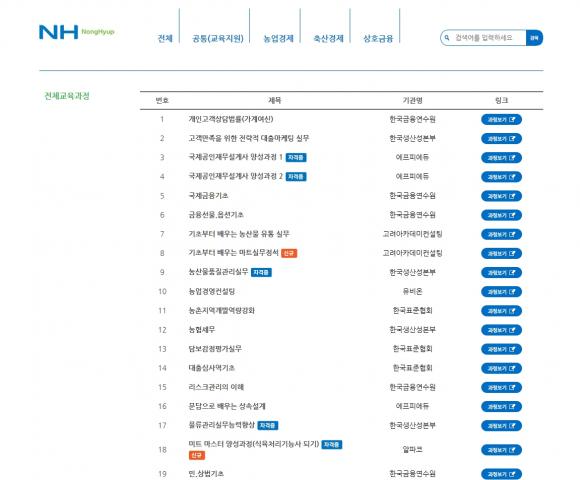Screen dimensions: 580x480
Task: Switch to 농업경제 category tab
Action: [x=278, y=38]
